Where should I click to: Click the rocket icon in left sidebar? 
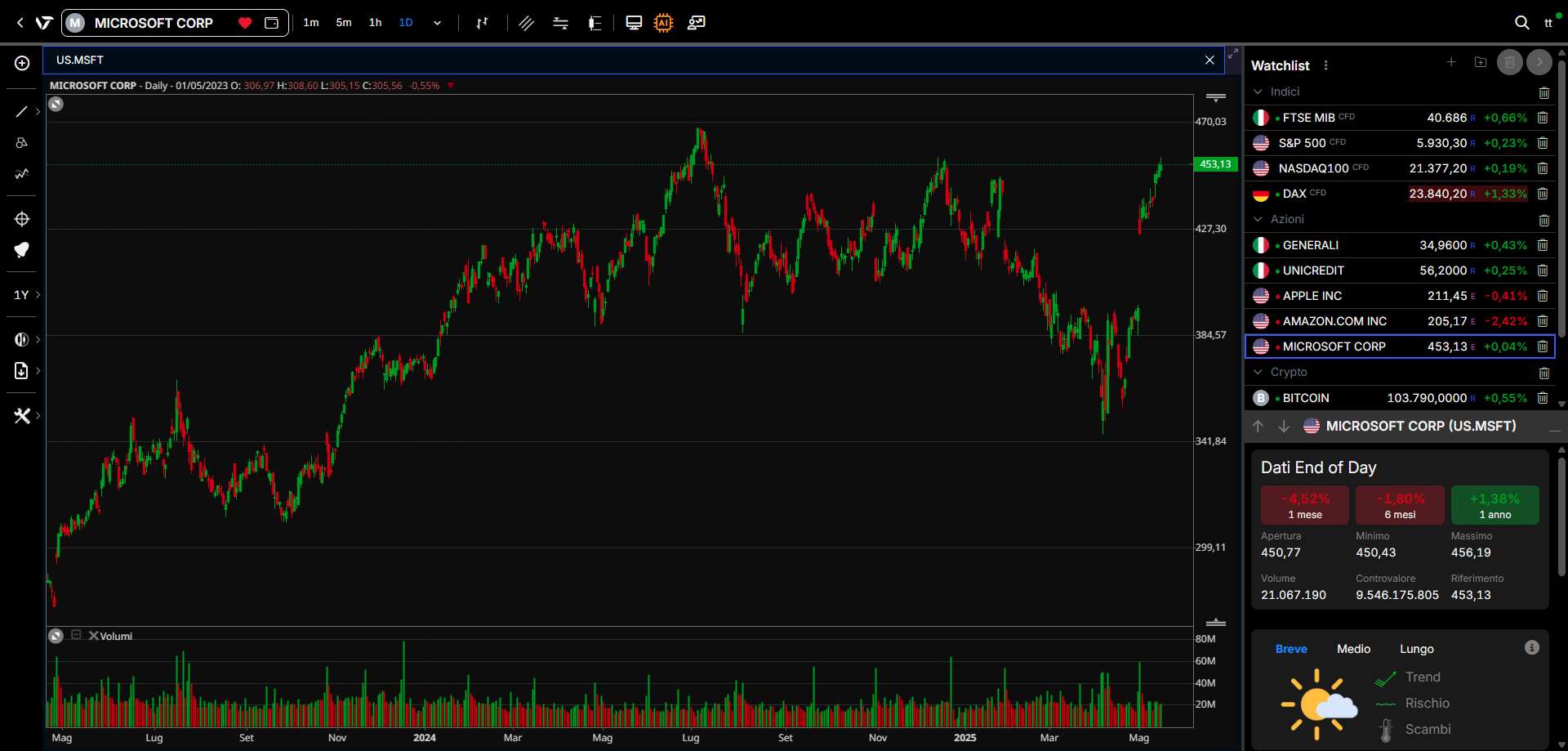pyautogui.click(x=22, y=249)
